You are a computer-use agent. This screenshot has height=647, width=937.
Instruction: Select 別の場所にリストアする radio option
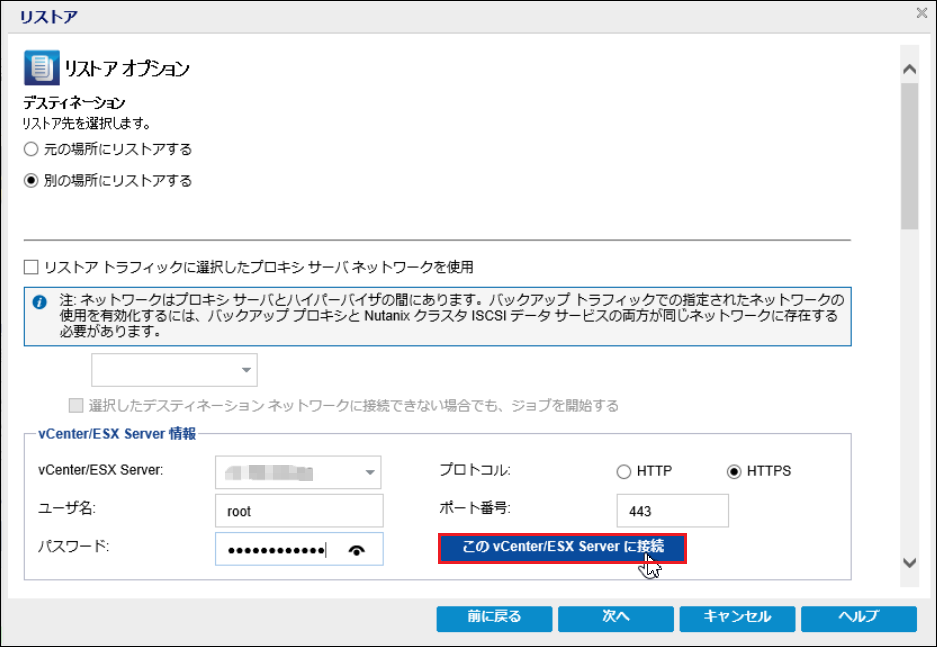pos(31,181)
